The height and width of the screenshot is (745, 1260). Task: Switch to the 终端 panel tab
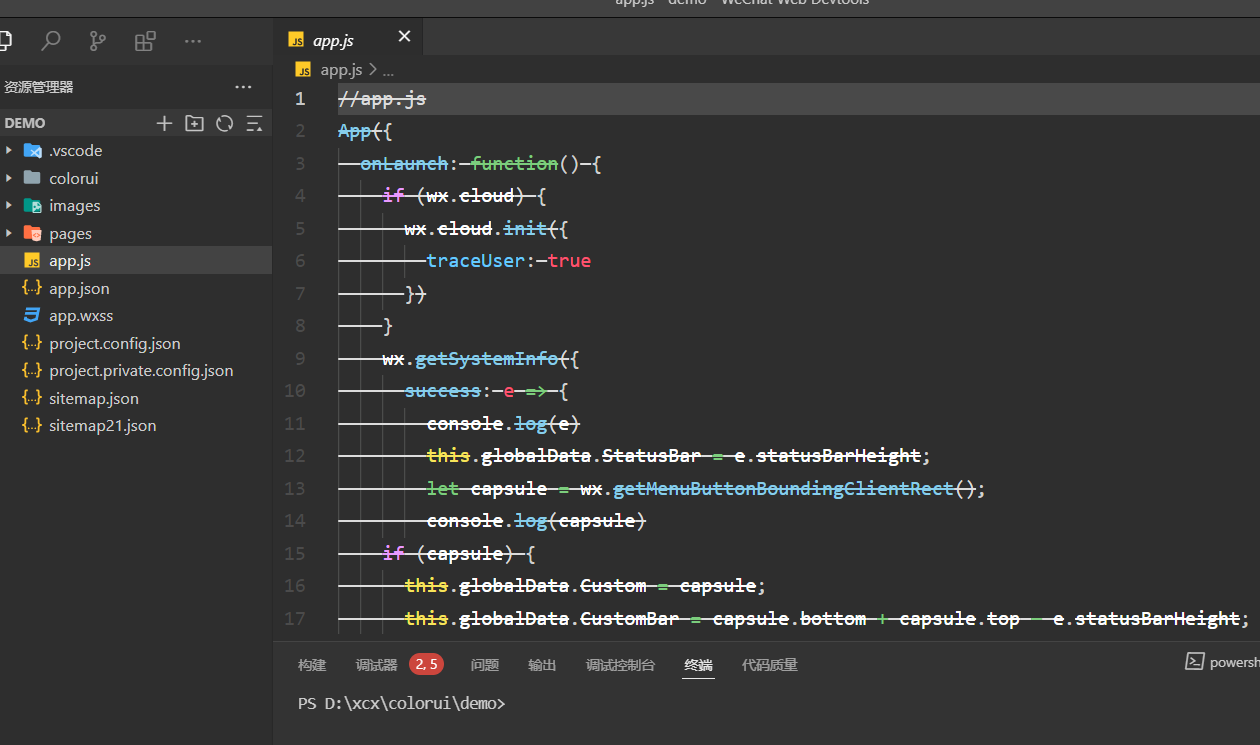[x=699, y=665]
